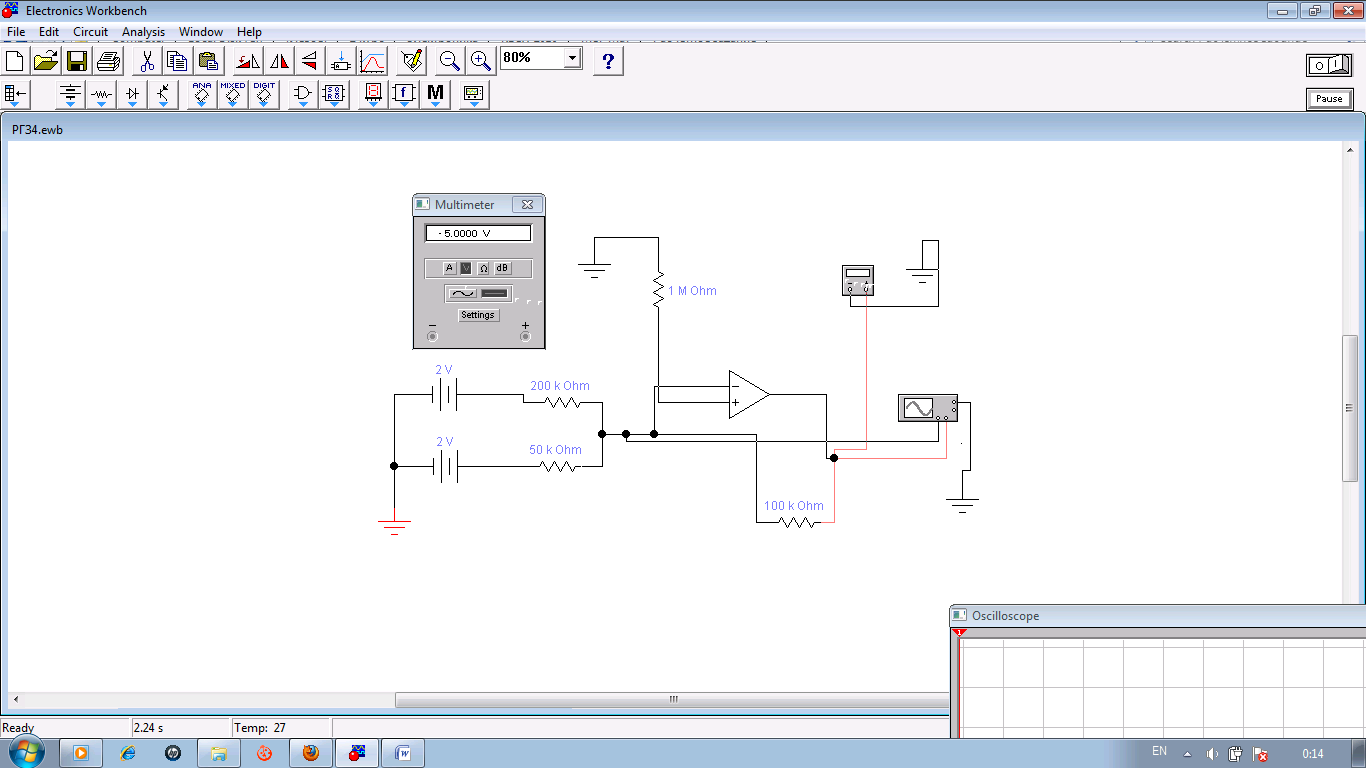Open the Mixed ICs parts bin
The image size is (1366, 768).
pos(233,95)
